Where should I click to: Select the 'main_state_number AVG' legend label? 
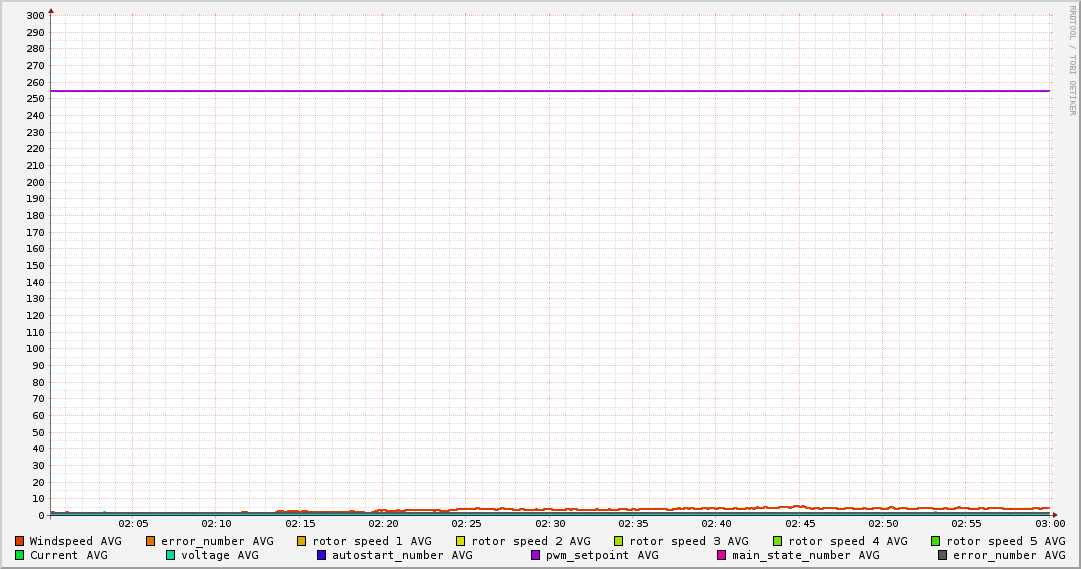806,555
